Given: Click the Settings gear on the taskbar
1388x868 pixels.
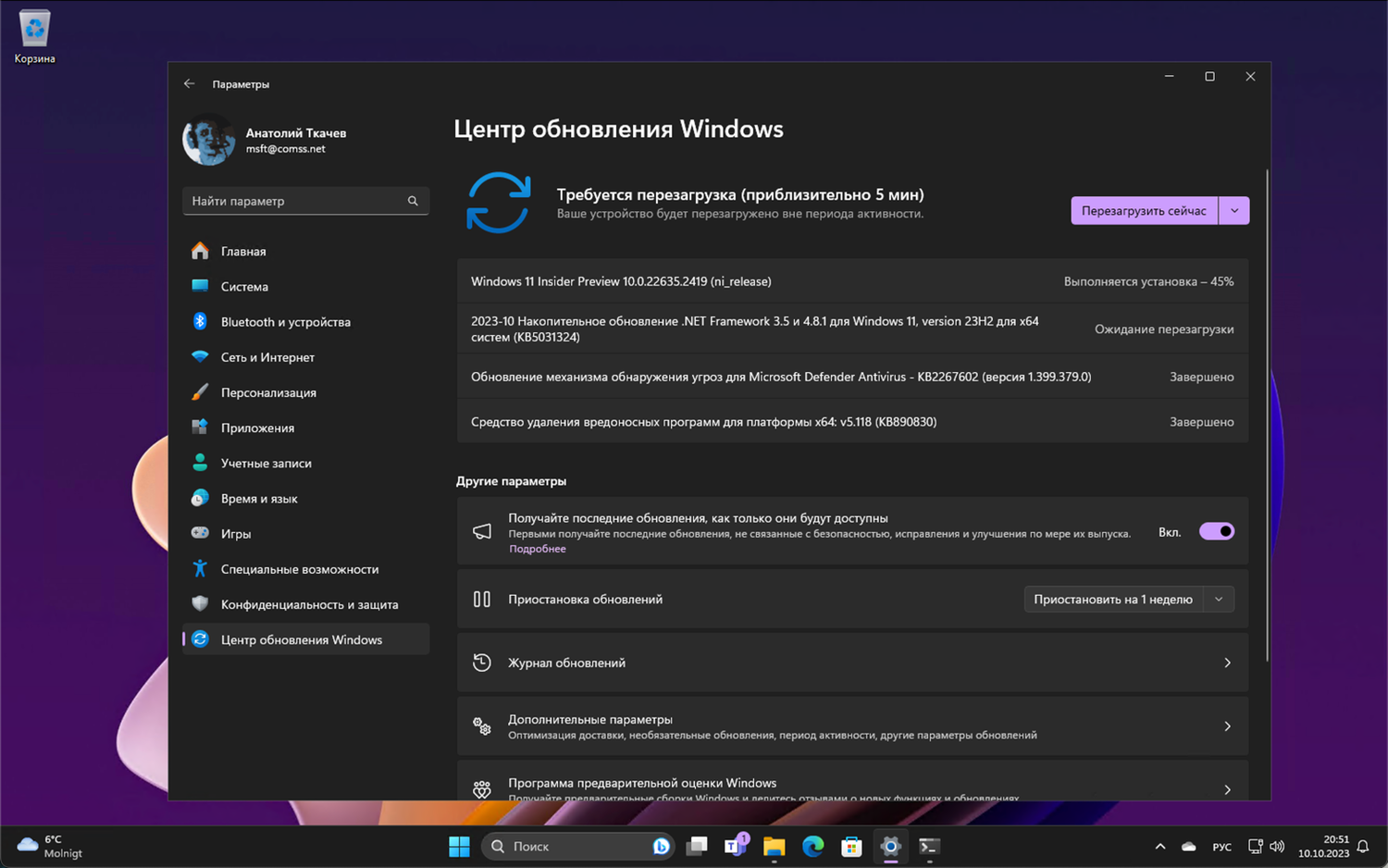Looking at the screenshot, I should click(890, 846).
